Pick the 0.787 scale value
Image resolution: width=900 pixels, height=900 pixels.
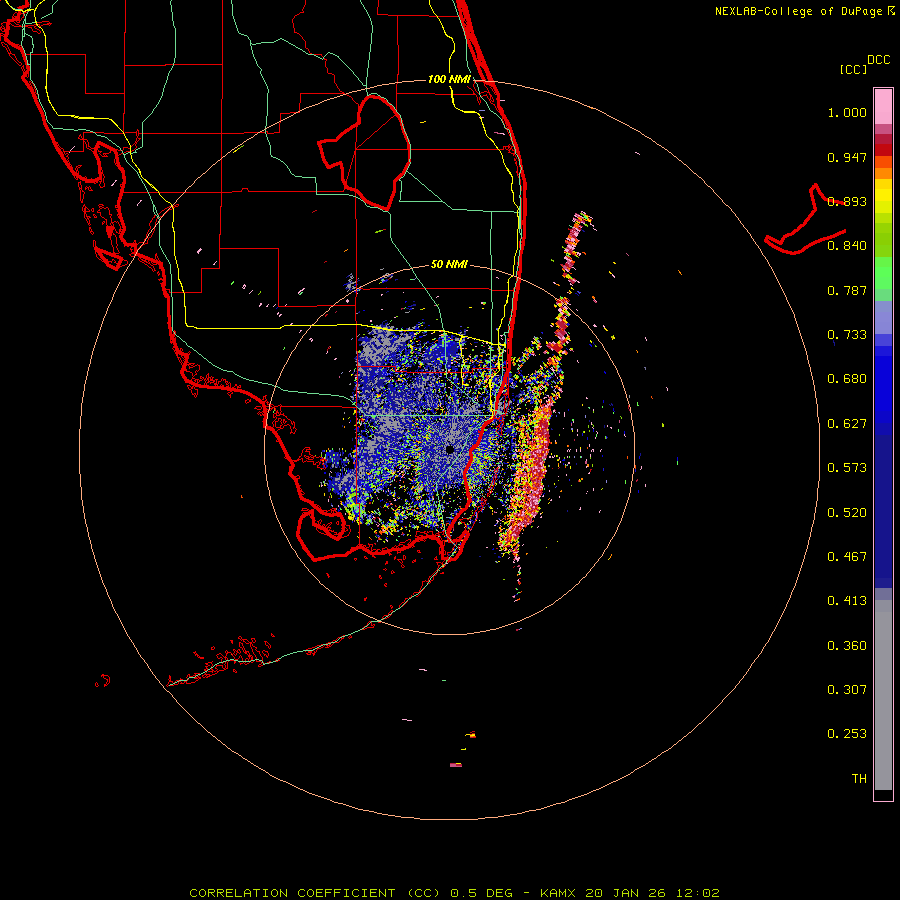coord(847,290)
